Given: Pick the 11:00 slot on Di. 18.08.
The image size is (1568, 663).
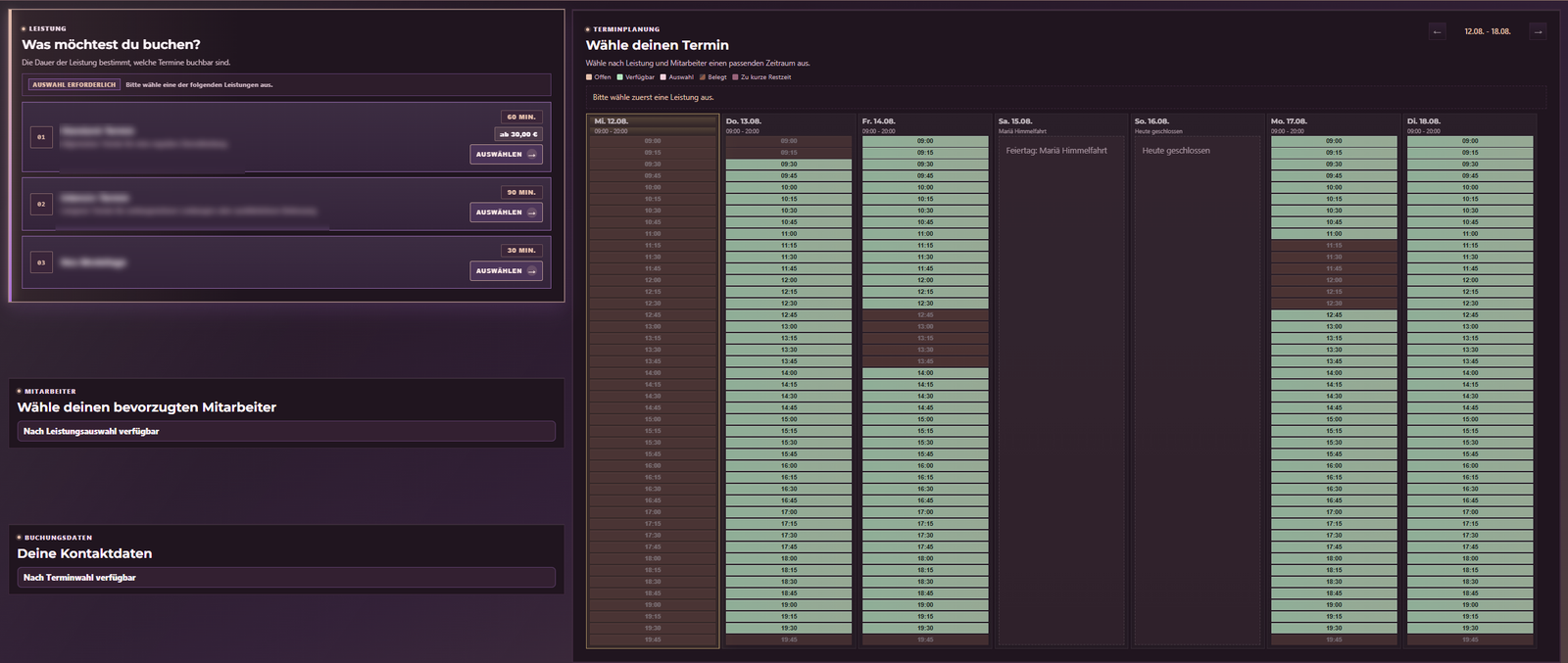Looking at the screenshot, I should [x=1470, y=234].
